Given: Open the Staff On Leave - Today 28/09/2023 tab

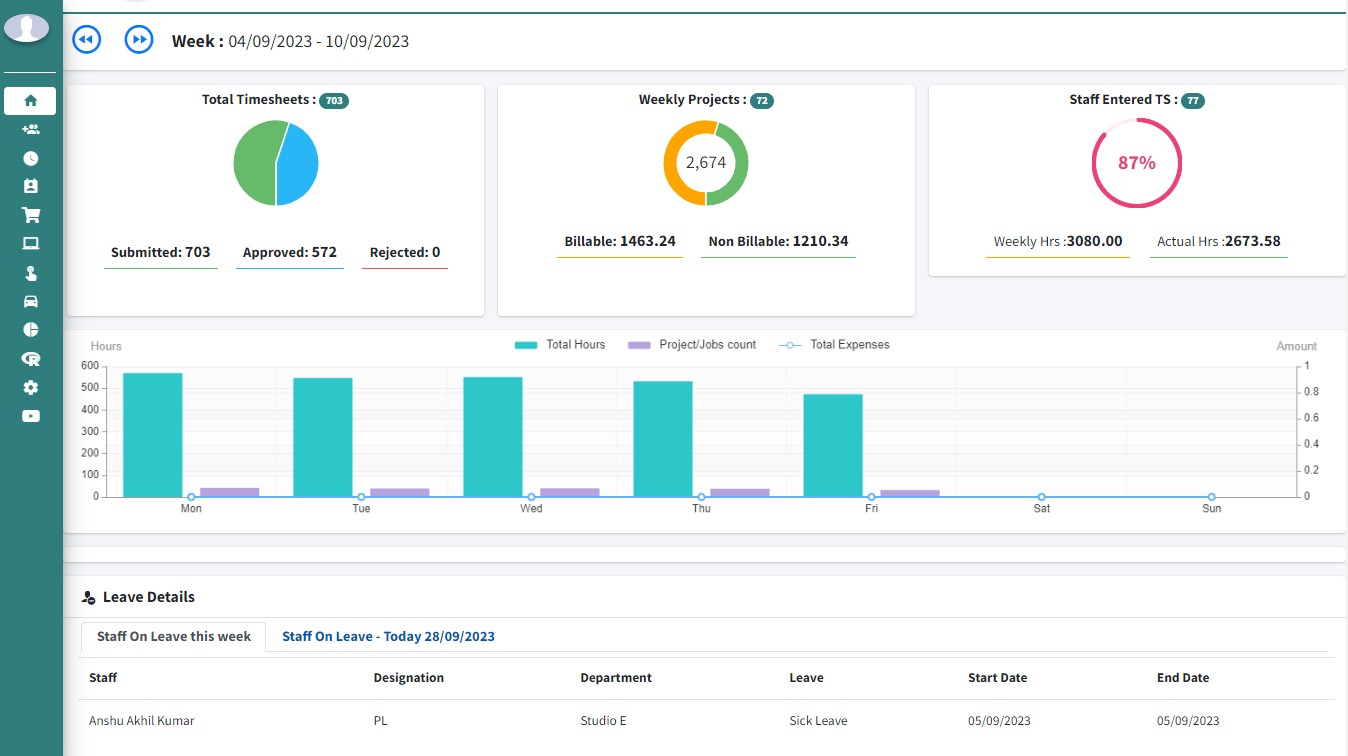Looking at the screenshot, I should tap(388, 636).
